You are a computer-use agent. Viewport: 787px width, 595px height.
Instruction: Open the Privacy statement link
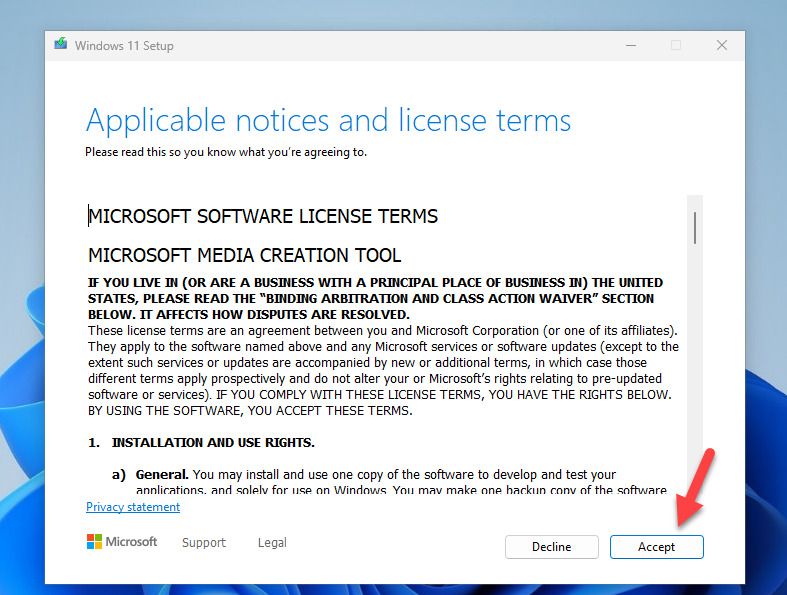tap(133, 507)
